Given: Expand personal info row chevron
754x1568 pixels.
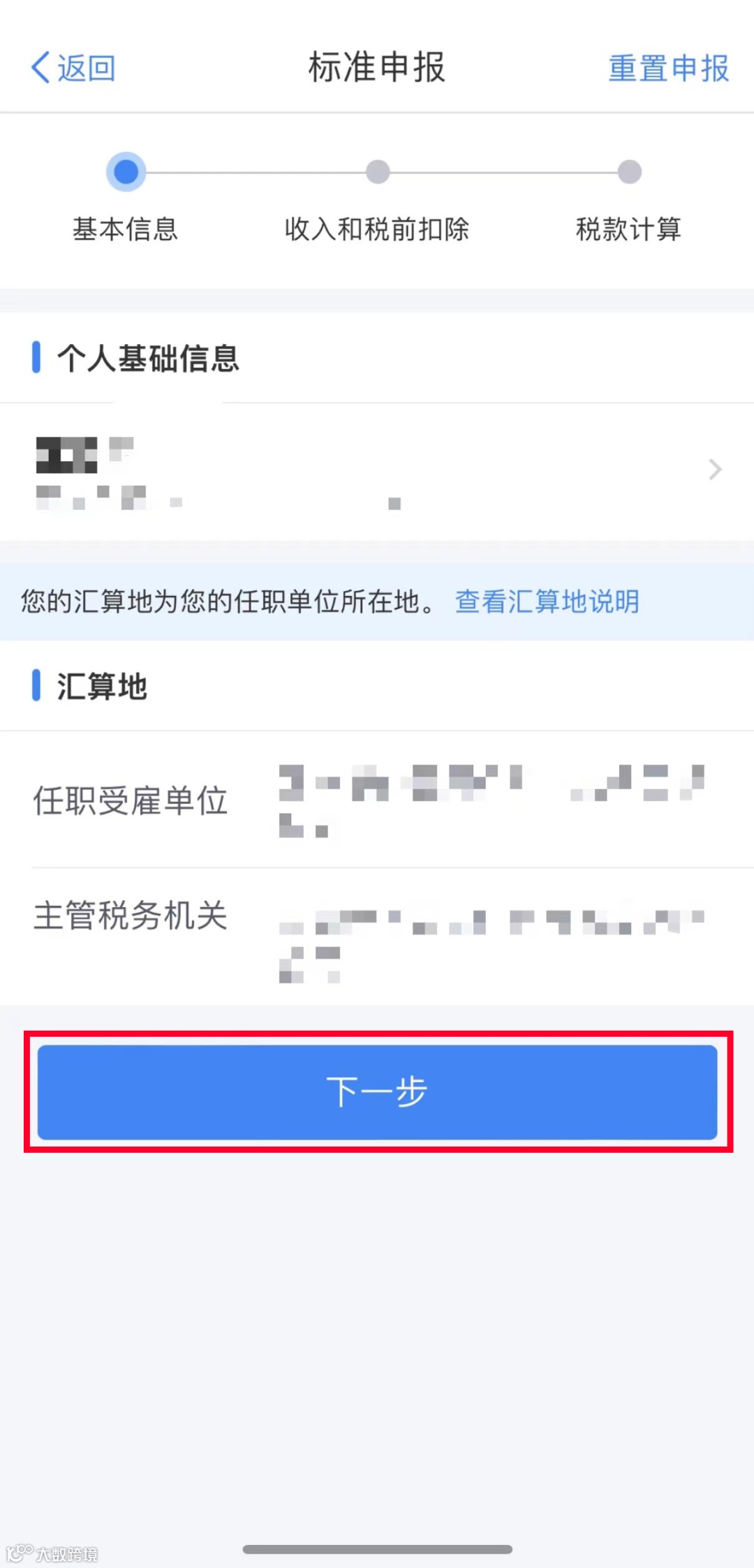Looking at the screenshot, I should point(715,469).
